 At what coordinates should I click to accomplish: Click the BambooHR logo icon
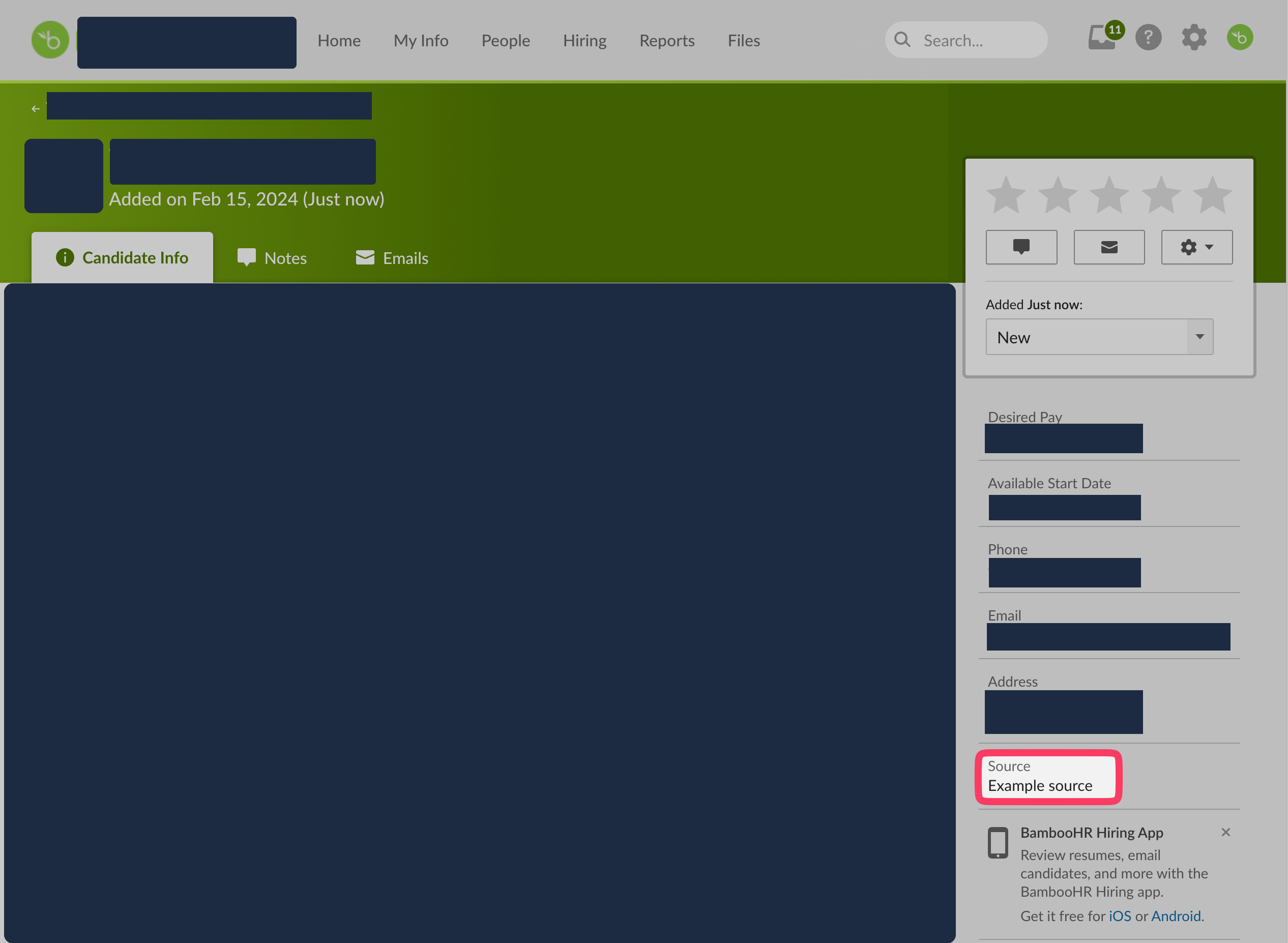tap(50, 40)
